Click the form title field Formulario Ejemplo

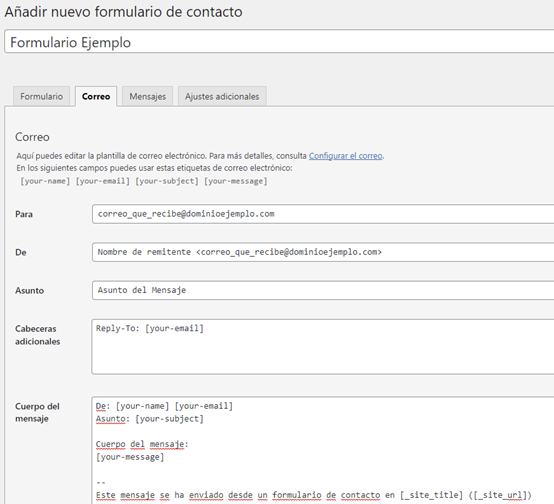tap(279, 42)
